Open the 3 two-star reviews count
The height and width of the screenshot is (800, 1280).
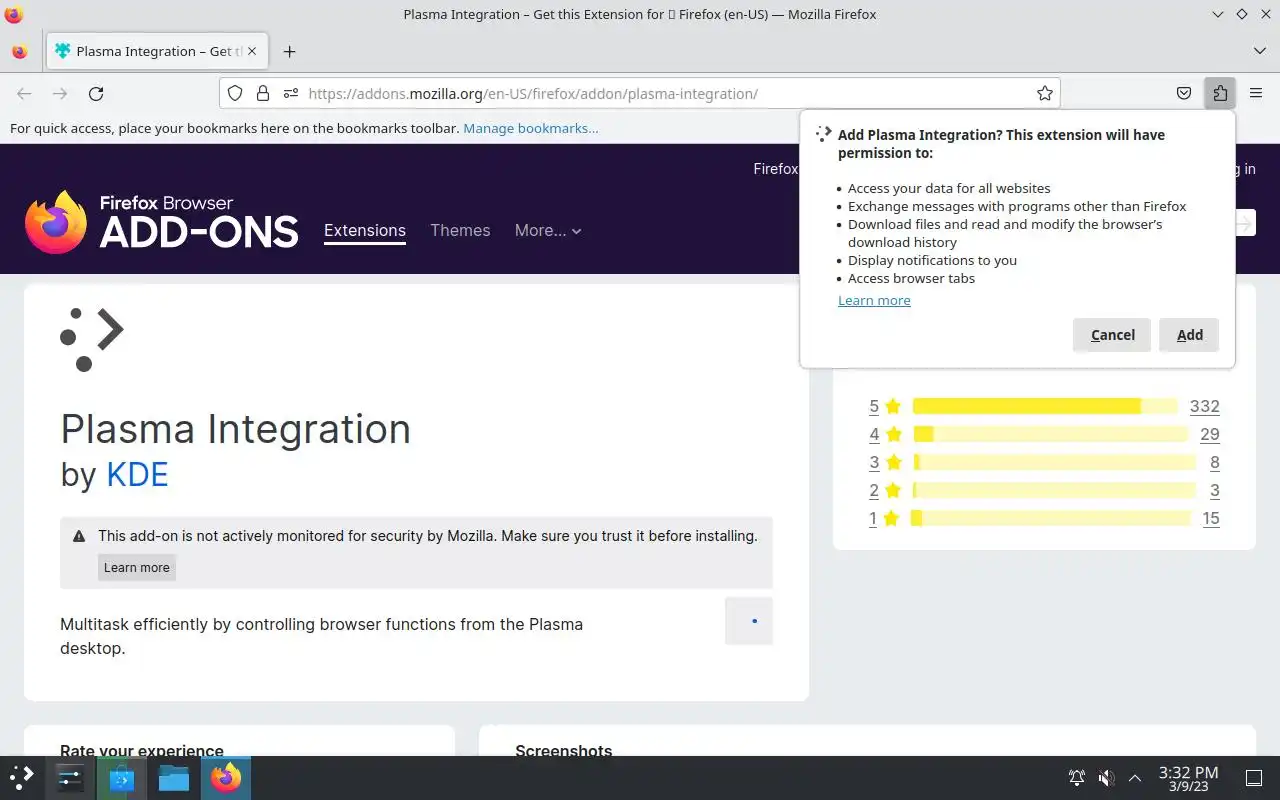coord(1214,490)
